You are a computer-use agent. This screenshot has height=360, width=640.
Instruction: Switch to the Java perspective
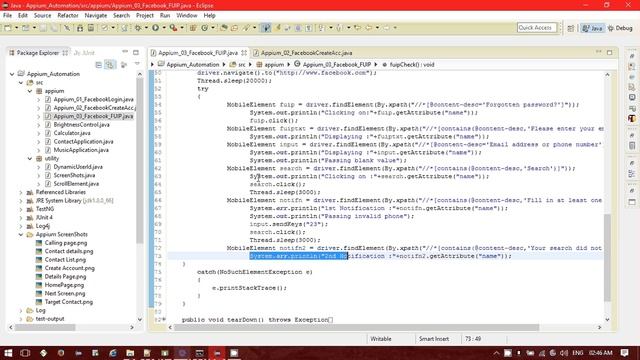coord(593,28)
